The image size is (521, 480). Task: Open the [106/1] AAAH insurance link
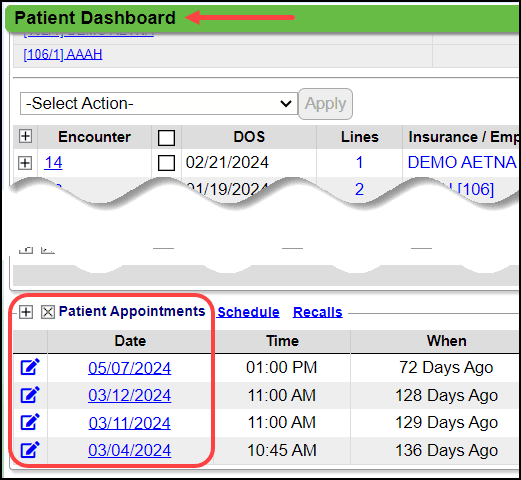63,54
